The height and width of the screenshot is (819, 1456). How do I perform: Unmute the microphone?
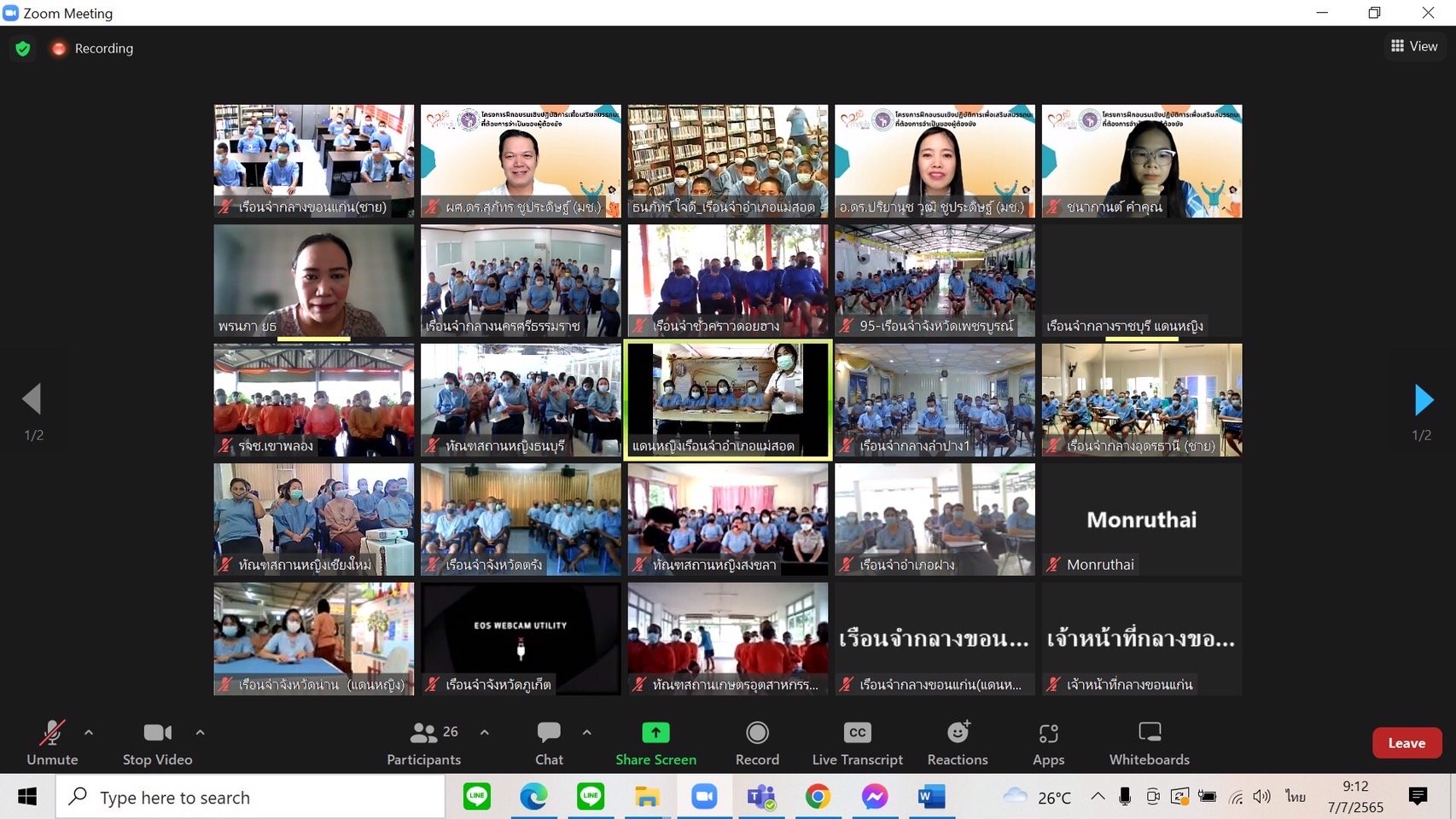52,742
